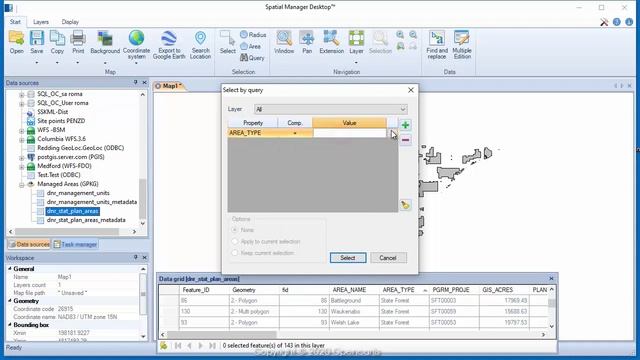The width and height of the screenshot is (640, 360).
Task: Add query condition with green plus
Action: [405, 125]
